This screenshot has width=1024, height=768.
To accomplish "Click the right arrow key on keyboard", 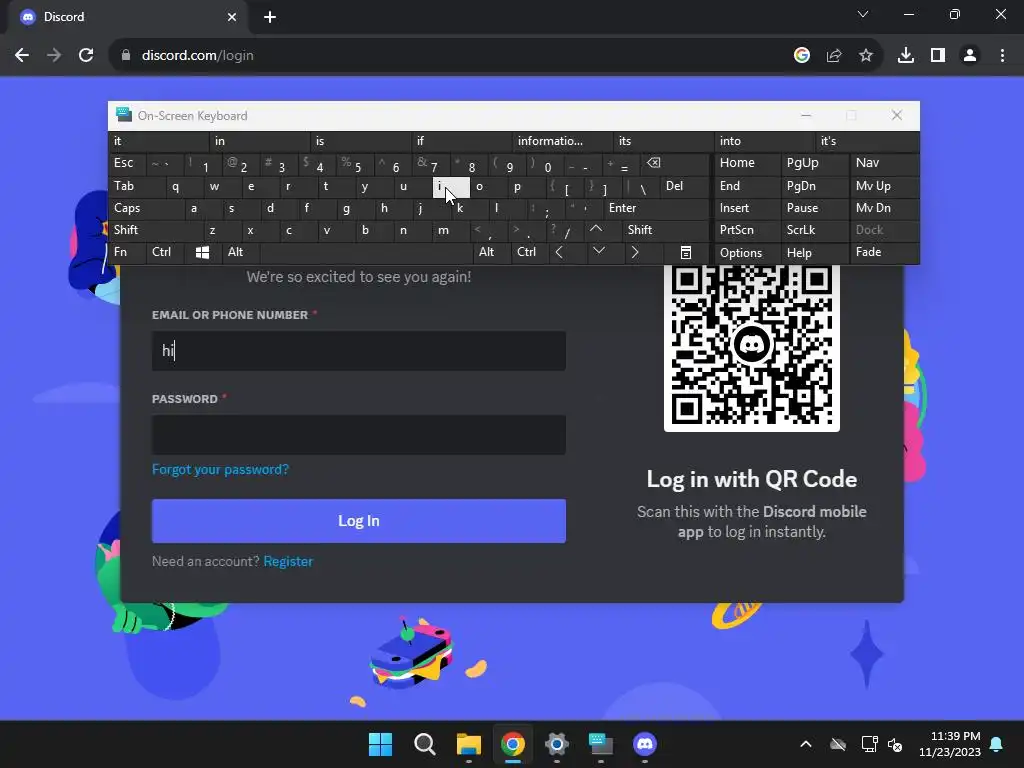I will 635,252.
